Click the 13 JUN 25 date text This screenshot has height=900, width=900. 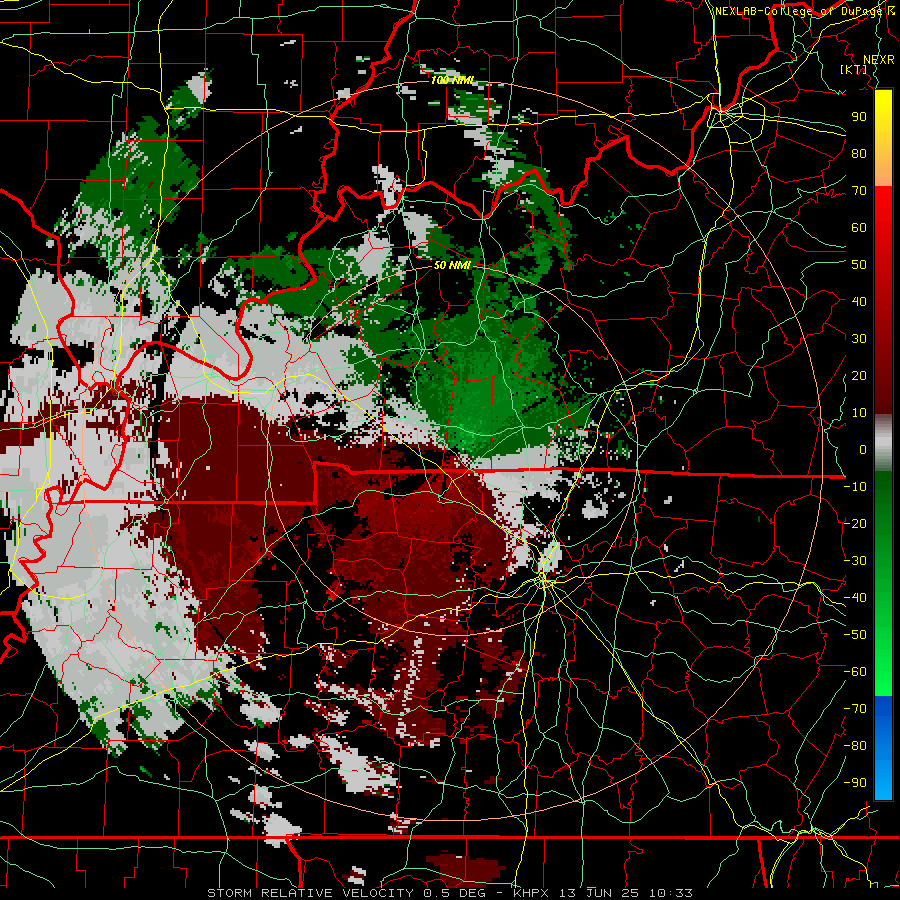point(600,893)
